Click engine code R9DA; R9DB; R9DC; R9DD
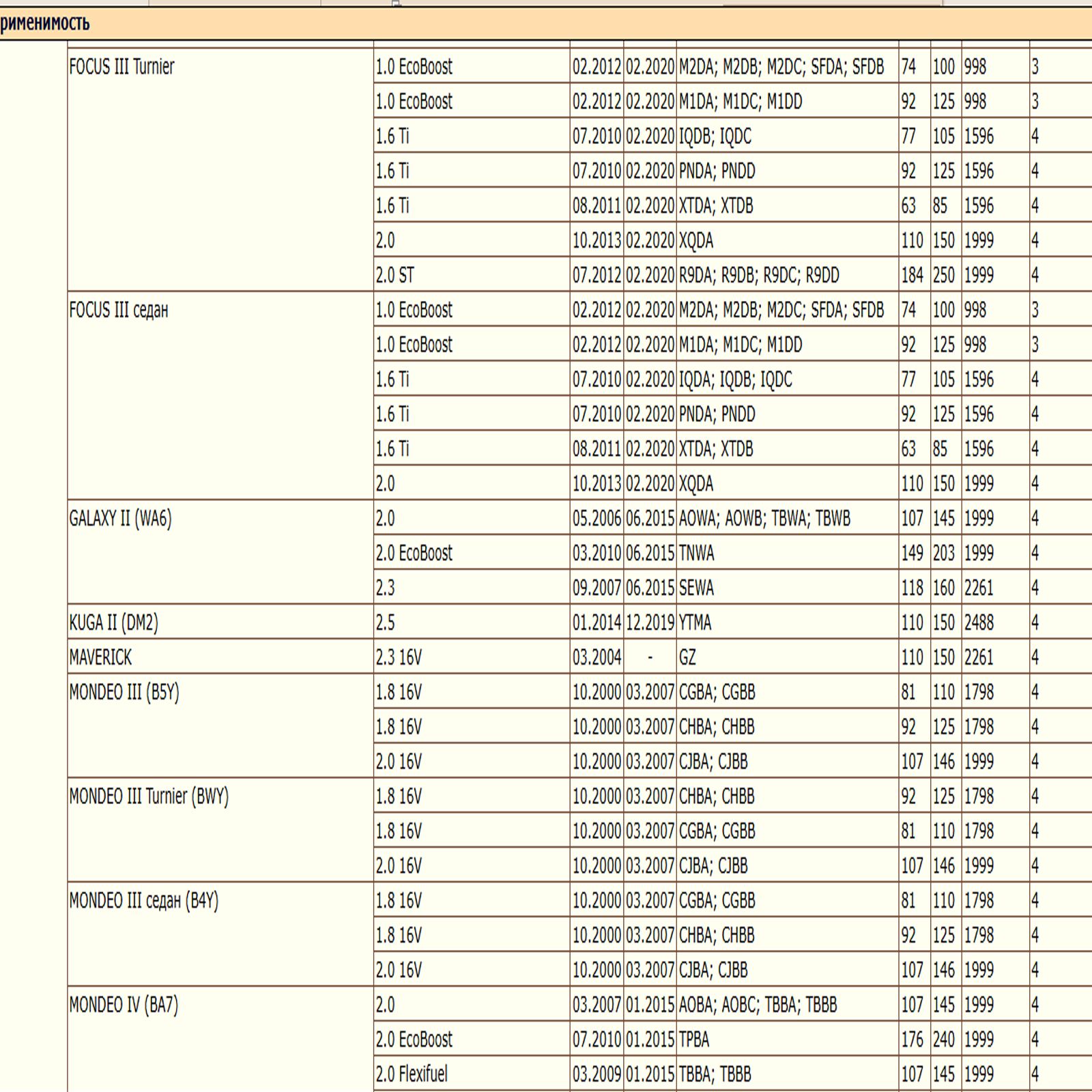Screen dimensions: 1092x1092 pyautogui.click(x=759, y=275)
